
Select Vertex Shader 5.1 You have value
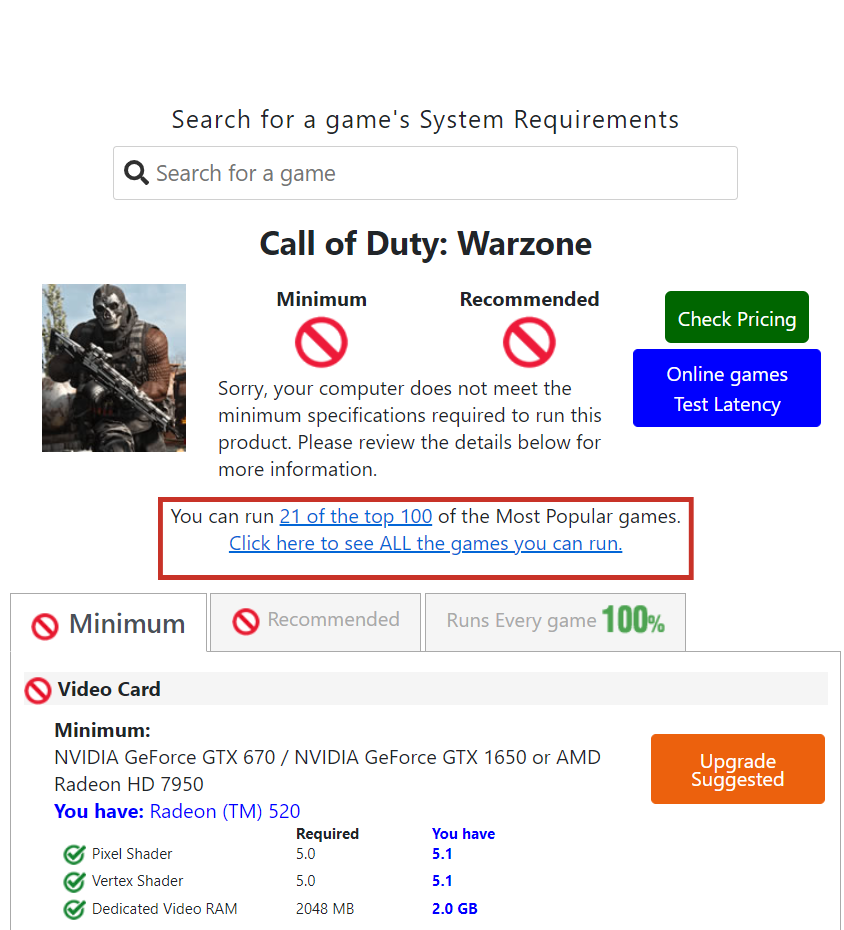[x=442, y=881]
